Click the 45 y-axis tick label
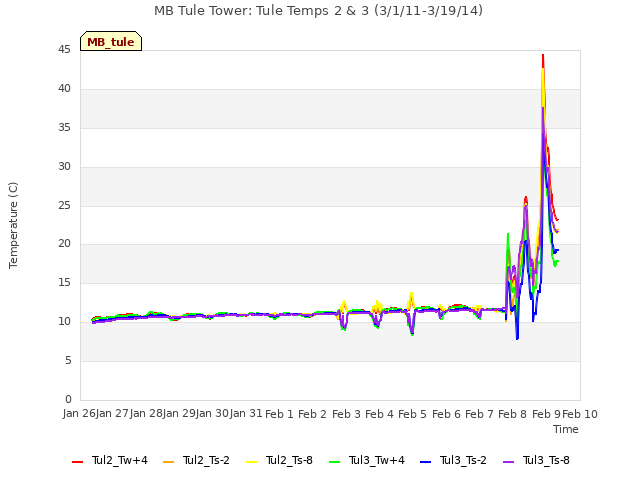The width and height of the screenshot is (640, 480). (x=64, y=50)
